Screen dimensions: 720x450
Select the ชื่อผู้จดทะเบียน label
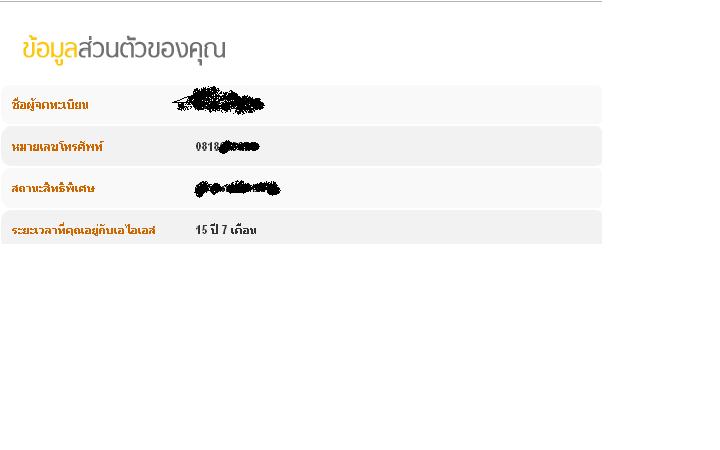(x=50, y=105)
